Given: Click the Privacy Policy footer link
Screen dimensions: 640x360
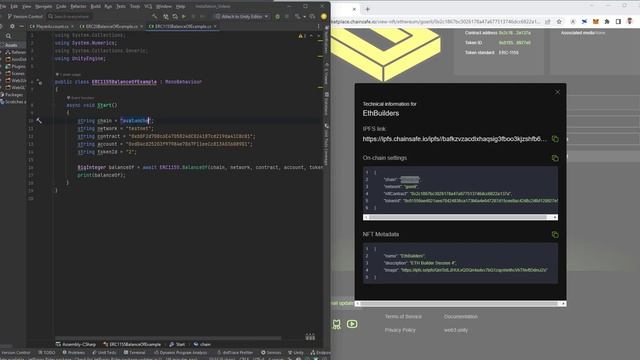Looking at the screenshot, I should [400, 330].
